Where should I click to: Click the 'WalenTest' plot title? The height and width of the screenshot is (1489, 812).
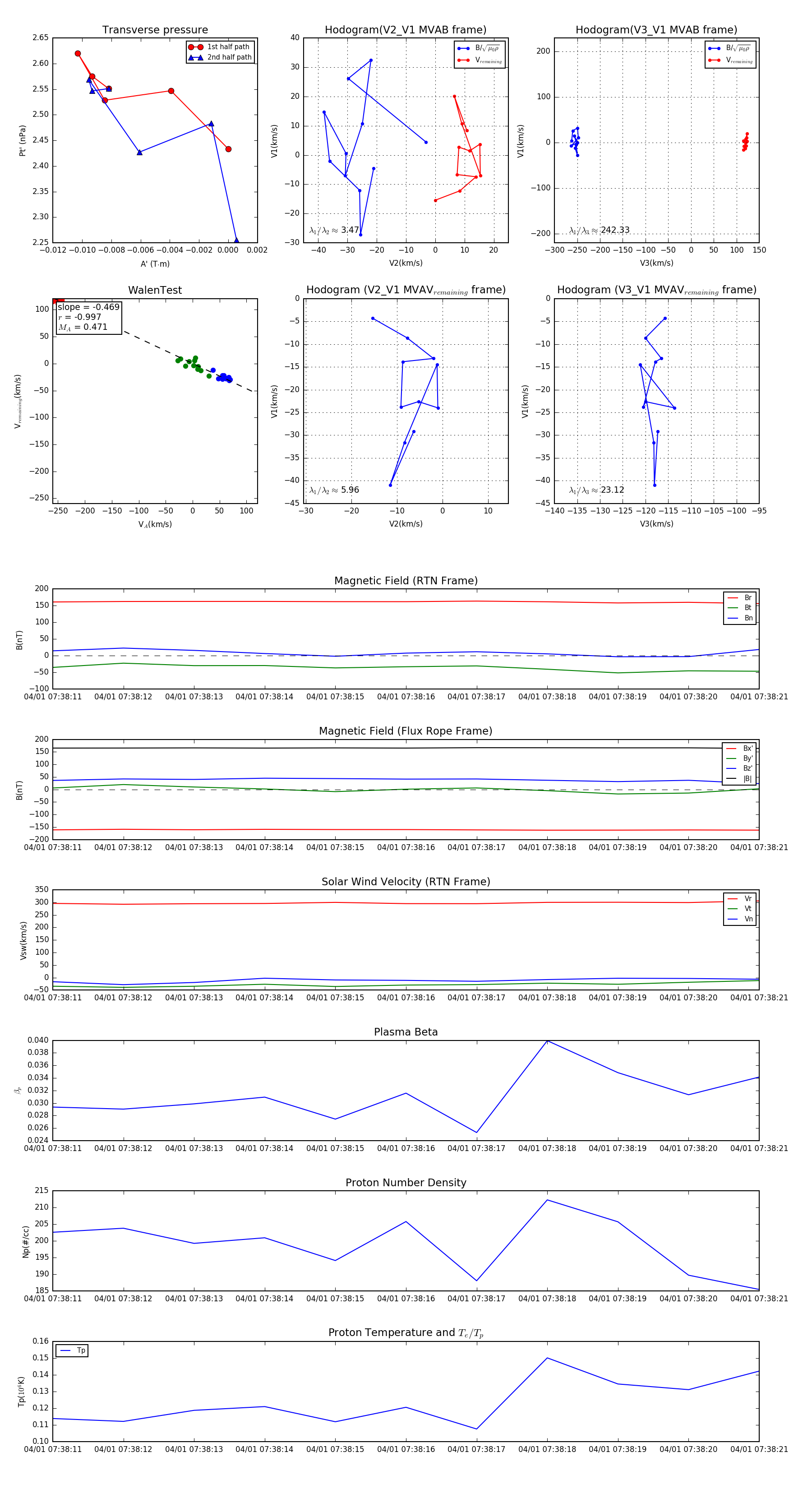click(155, 290)
